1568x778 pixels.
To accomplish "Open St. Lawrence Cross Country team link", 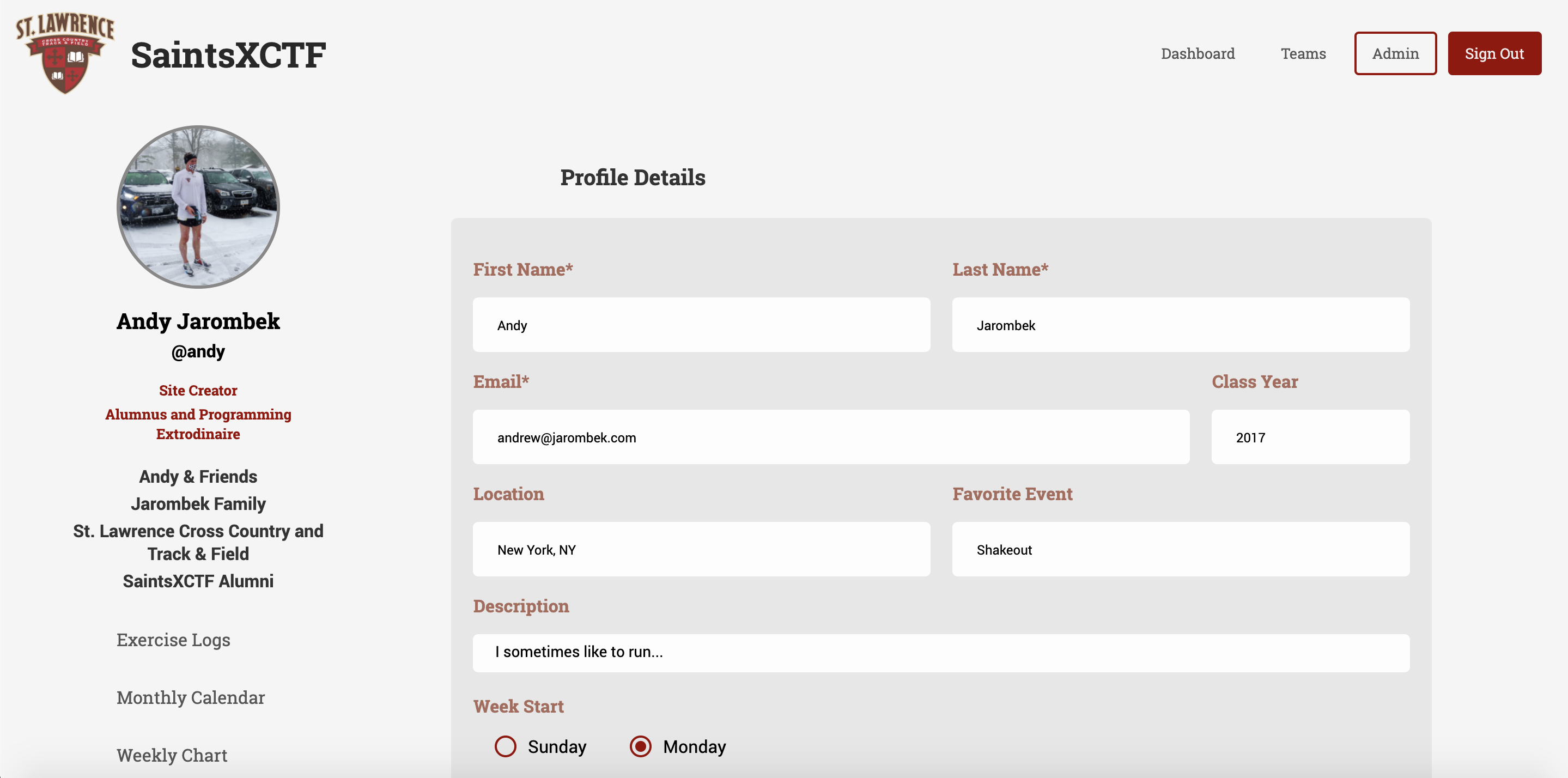I will click(x=198, y=543).
